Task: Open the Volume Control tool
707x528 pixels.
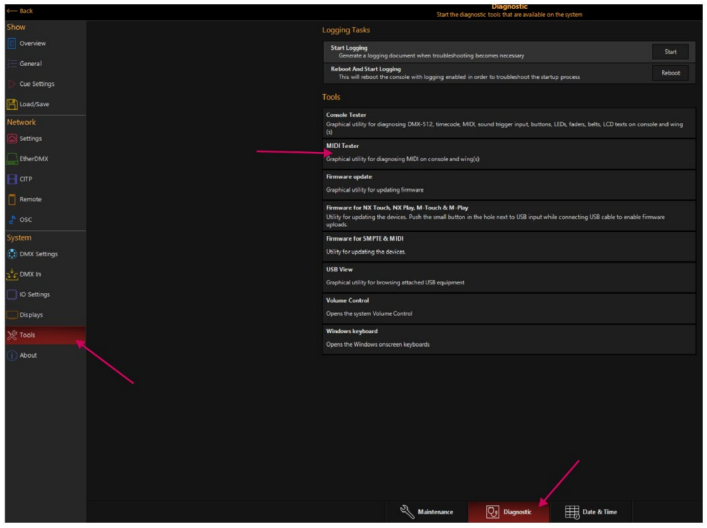Action: point(508,306)
